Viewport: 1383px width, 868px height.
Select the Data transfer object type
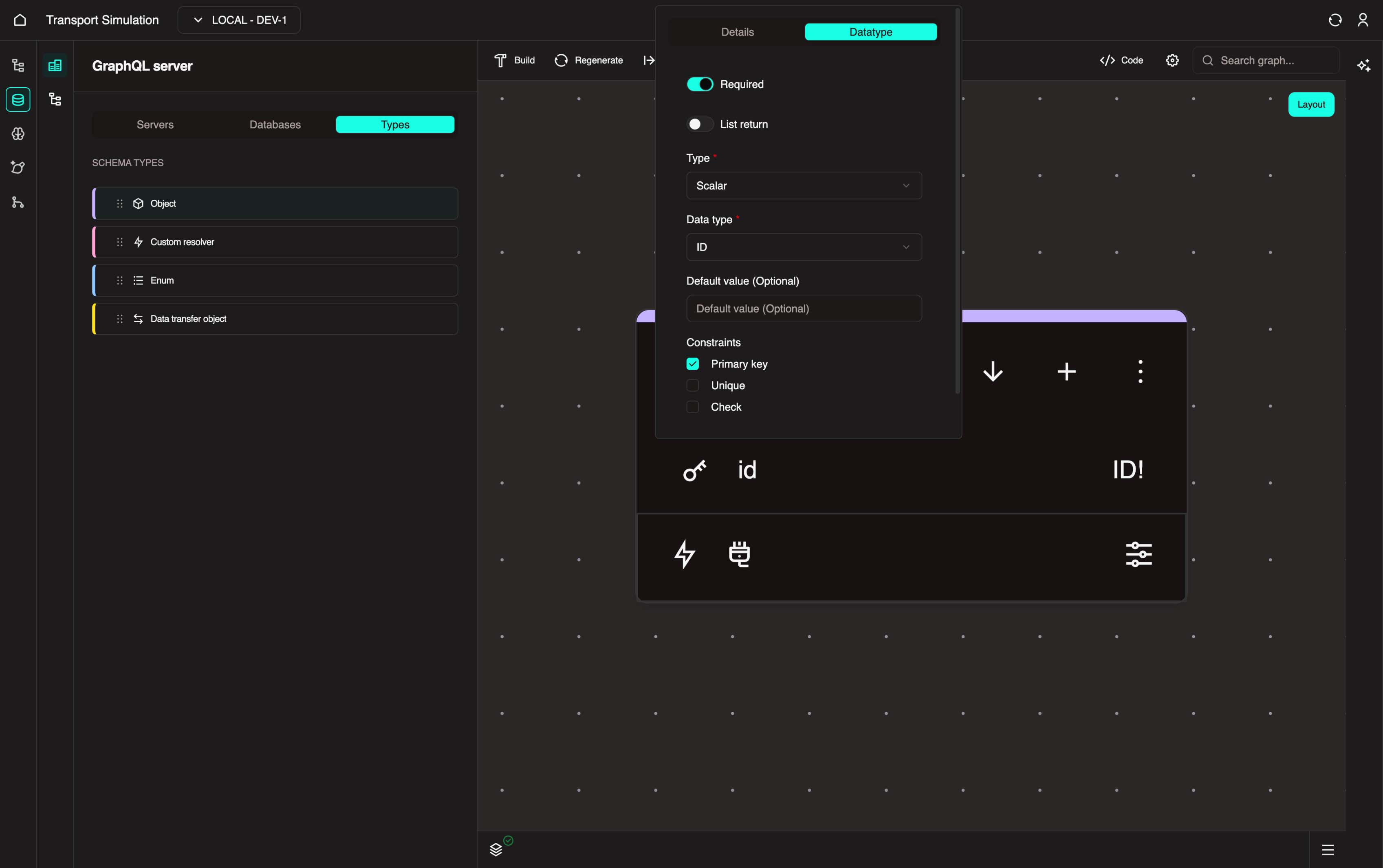(275, 319)
